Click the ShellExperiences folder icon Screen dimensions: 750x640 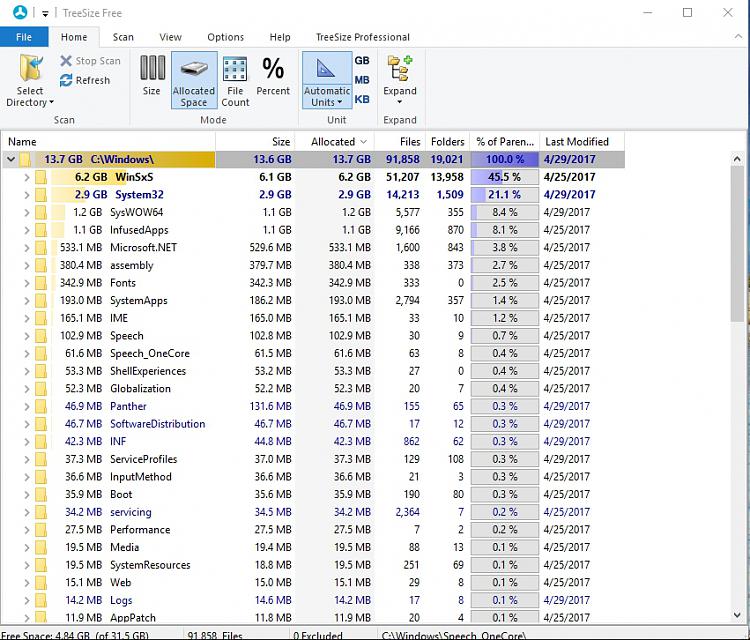[41, 372]
